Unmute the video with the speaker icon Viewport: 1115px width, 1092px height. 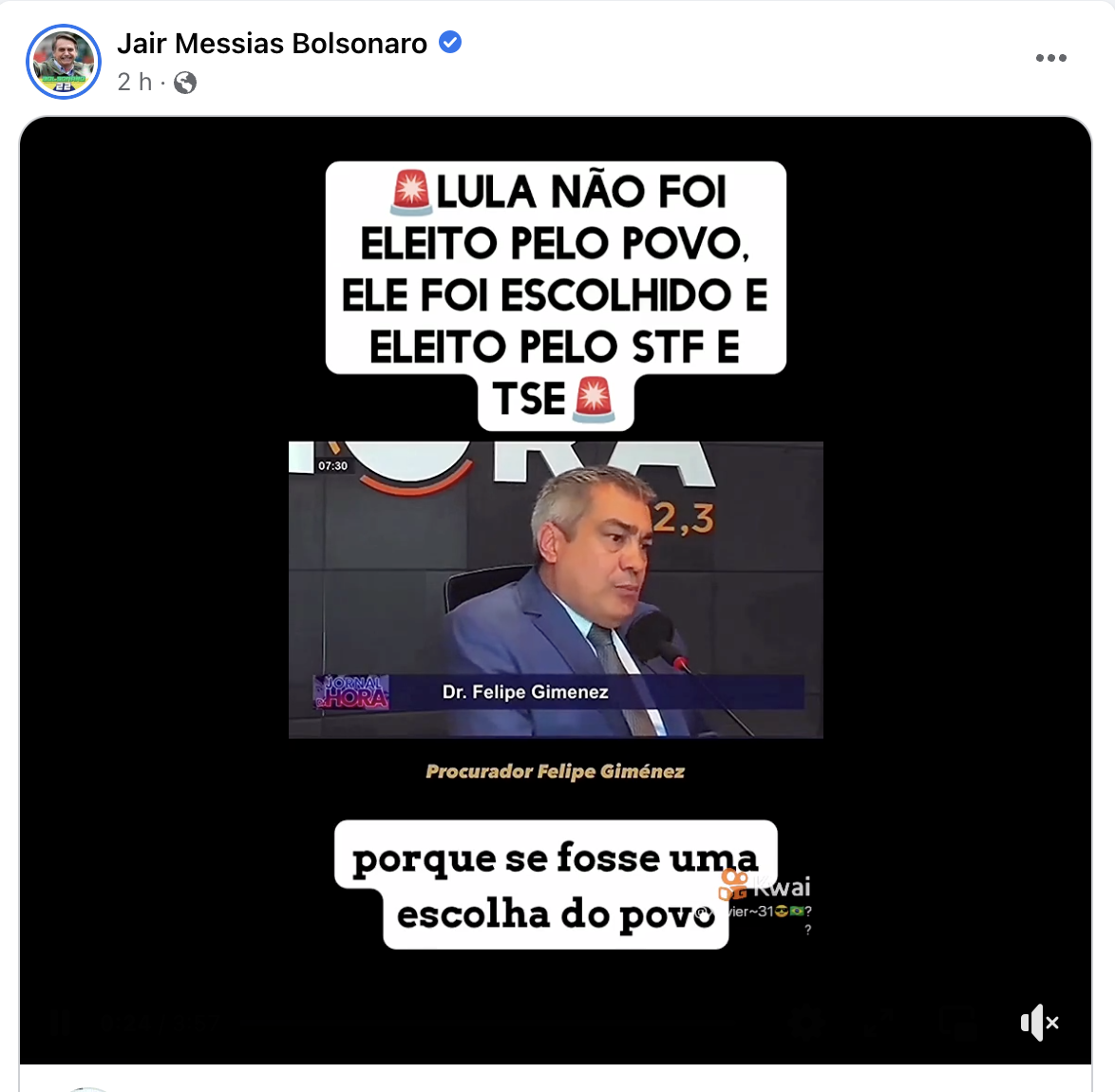point(1040,1023)
